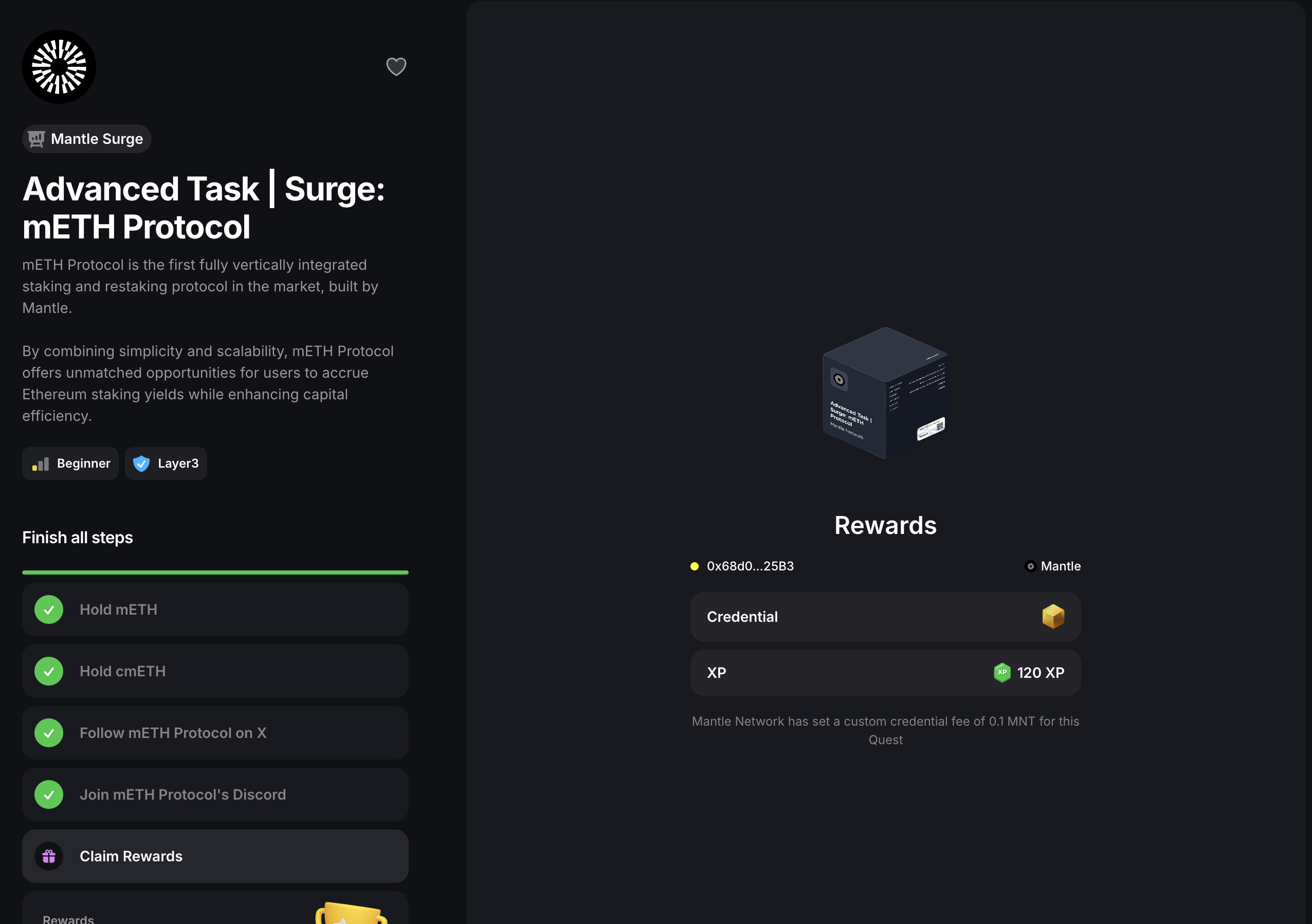Open the Mantle Surge collection tag
Screen dimensions: 1312x924
pos(87,139)
